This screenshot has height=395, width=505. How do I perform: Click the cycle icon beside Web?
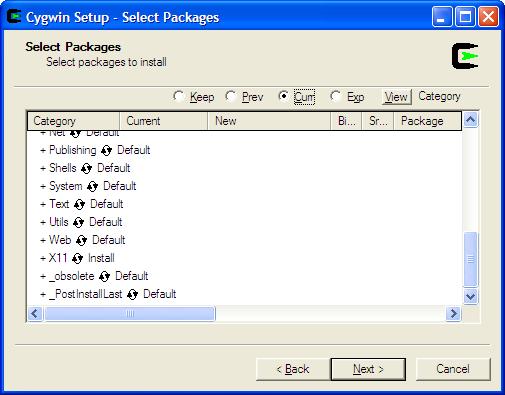click(81, 241)
